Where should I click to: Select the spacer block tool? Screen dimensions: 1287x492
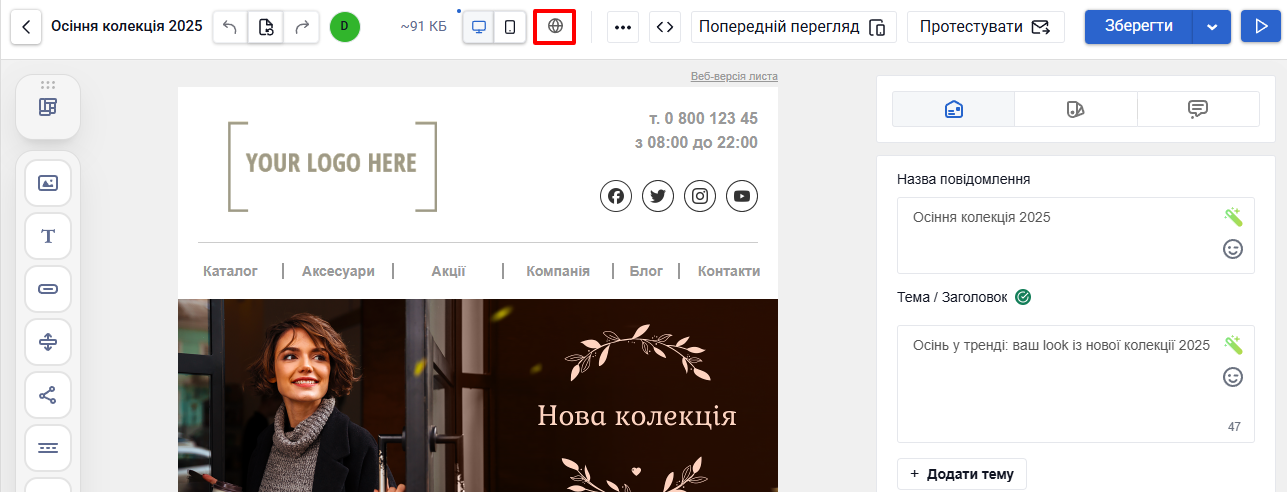pos(48,342)
